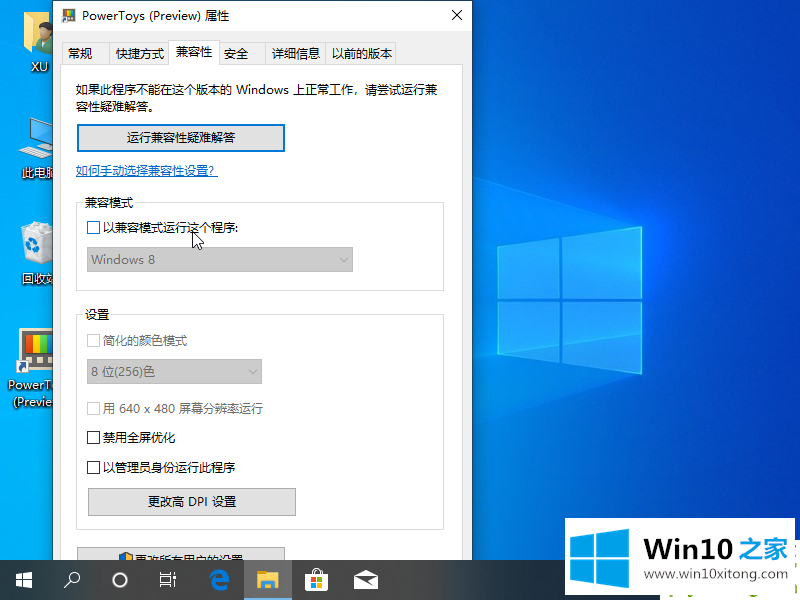Open taskbar search magnifier icon
The image size is (800, 600).
[x=72, y=579]
